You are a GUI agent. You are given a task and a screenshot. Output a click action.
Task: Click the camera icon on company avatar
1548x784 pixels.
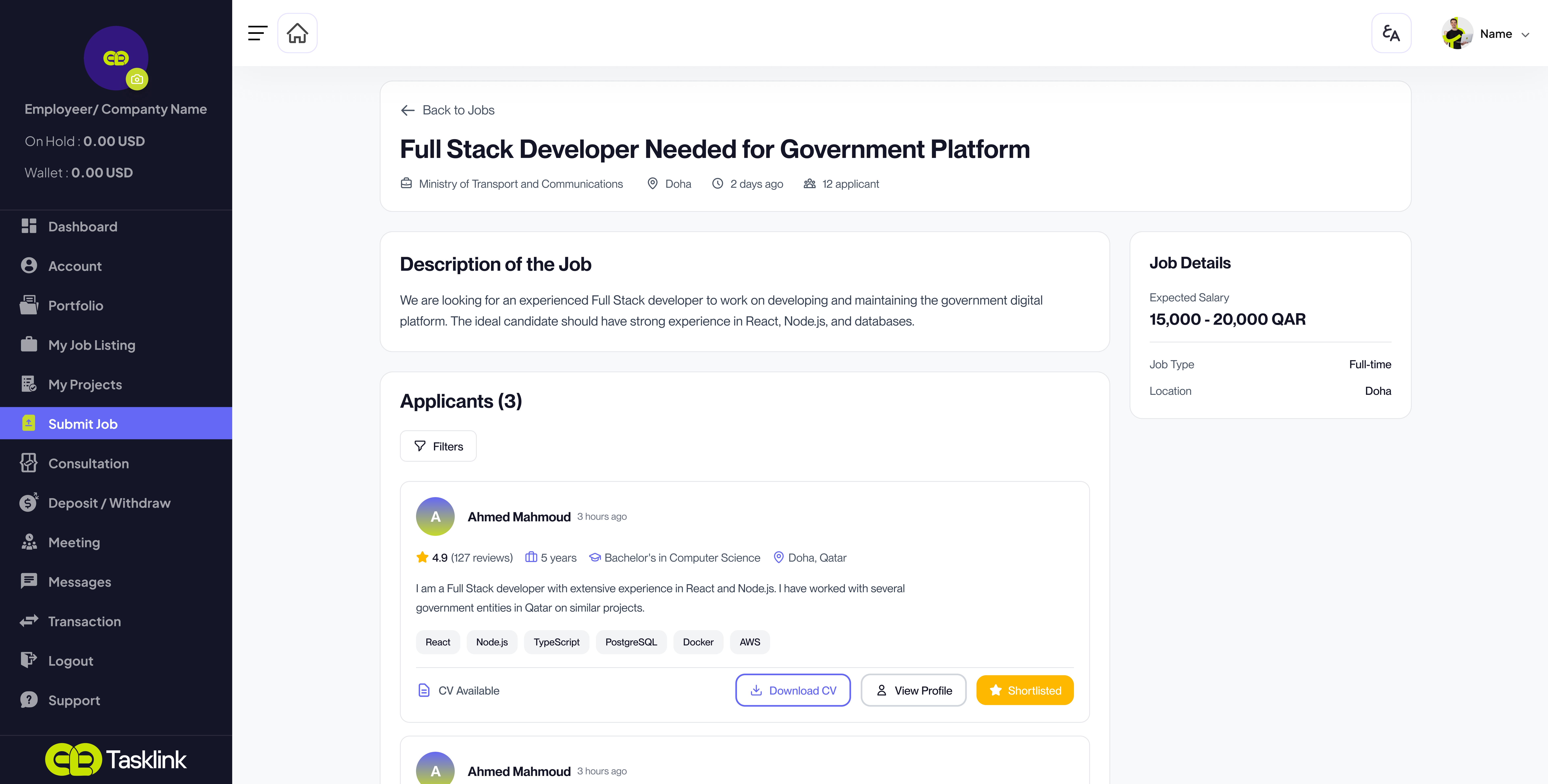[137, 79]
